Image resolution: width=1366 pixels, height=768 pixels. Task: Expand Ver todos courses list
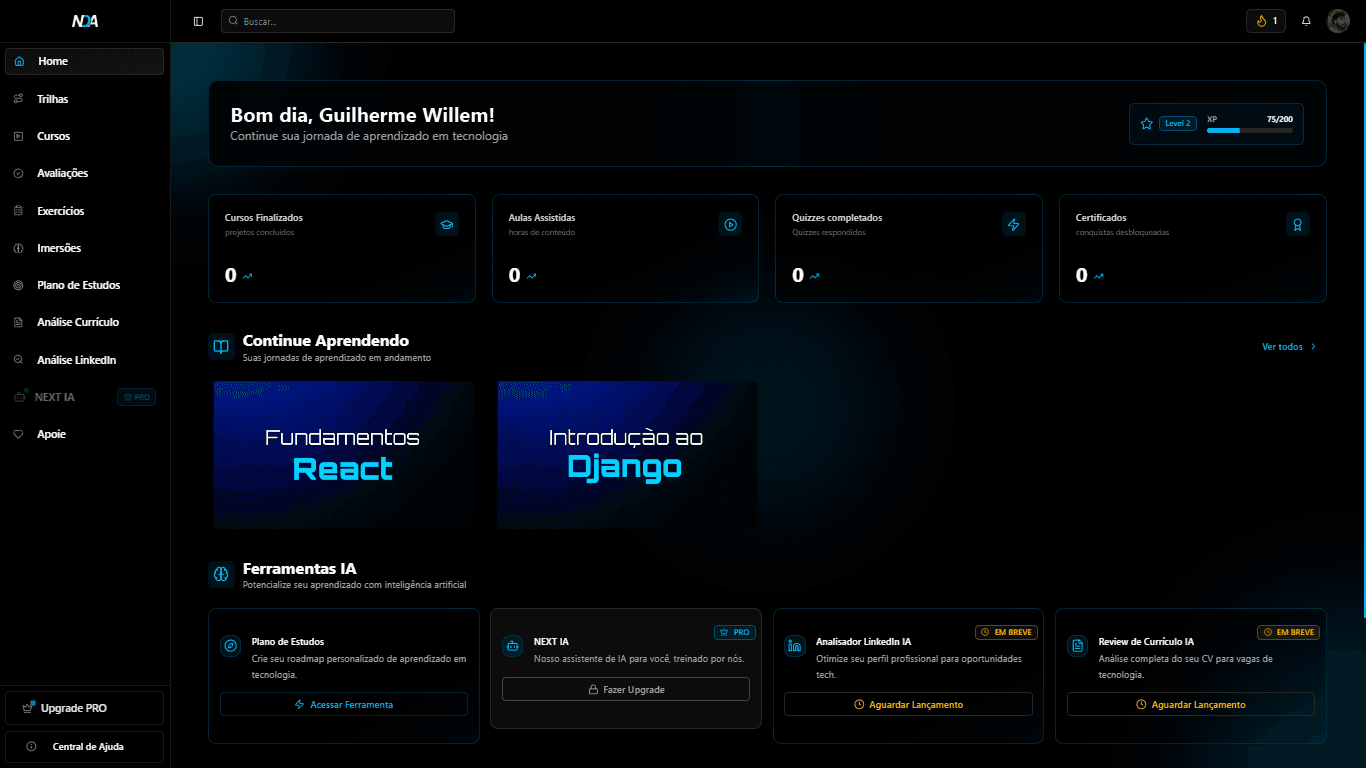[1289, 347]
